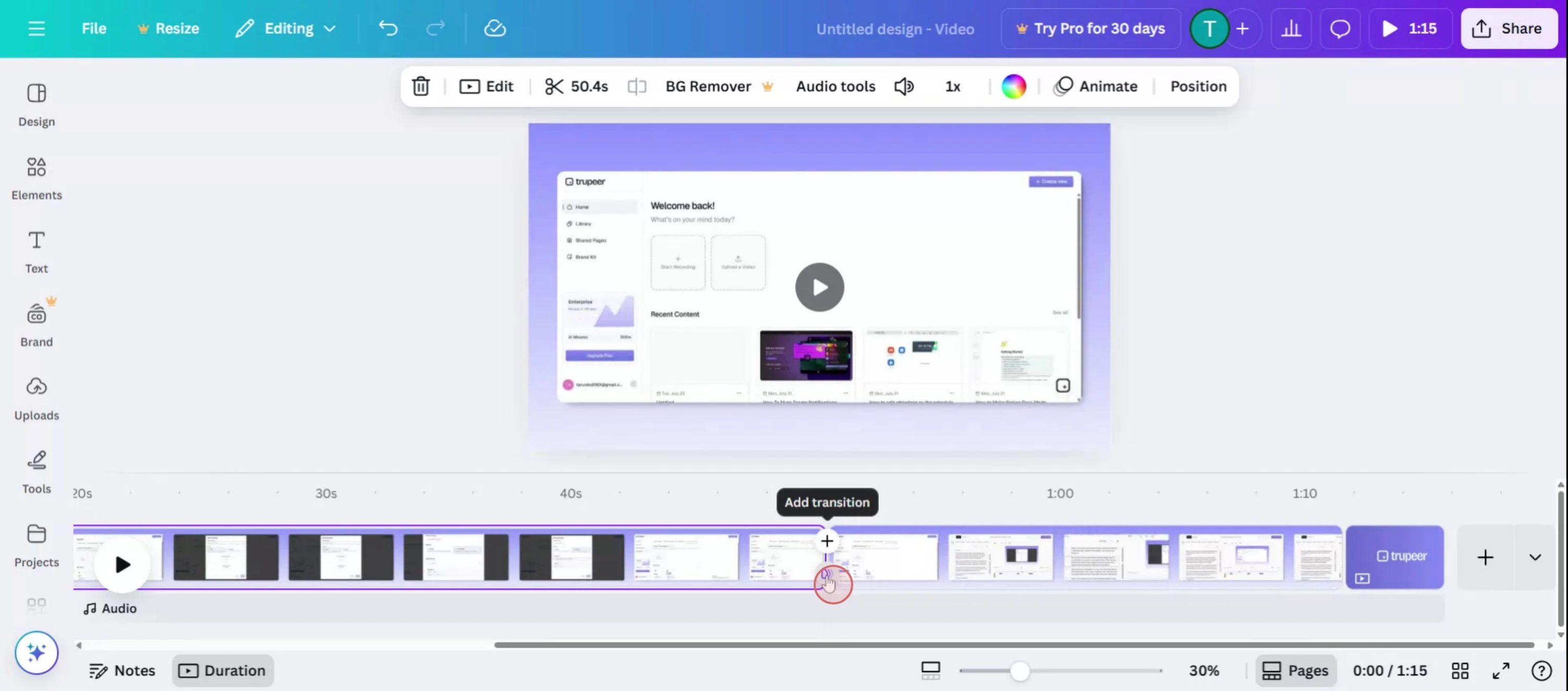Open the main hamburger menu

tap(36, 29)
